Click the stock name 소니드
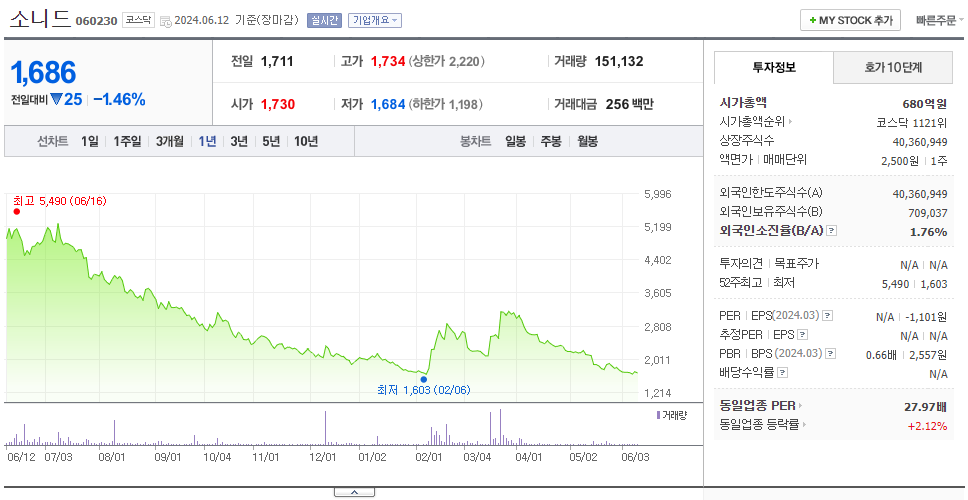This screenshot has height=500, width=968. (40, 20)
